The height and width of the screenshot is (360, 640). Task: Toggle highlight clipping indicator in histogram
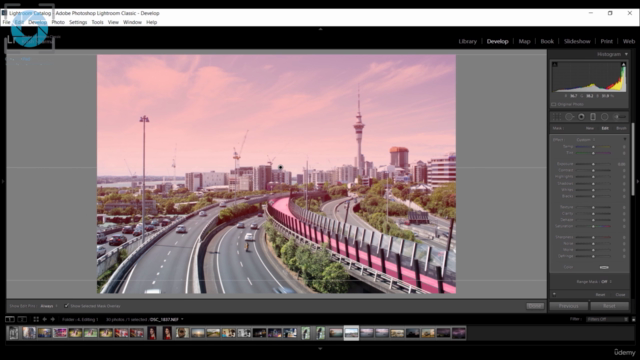point(623,64)
